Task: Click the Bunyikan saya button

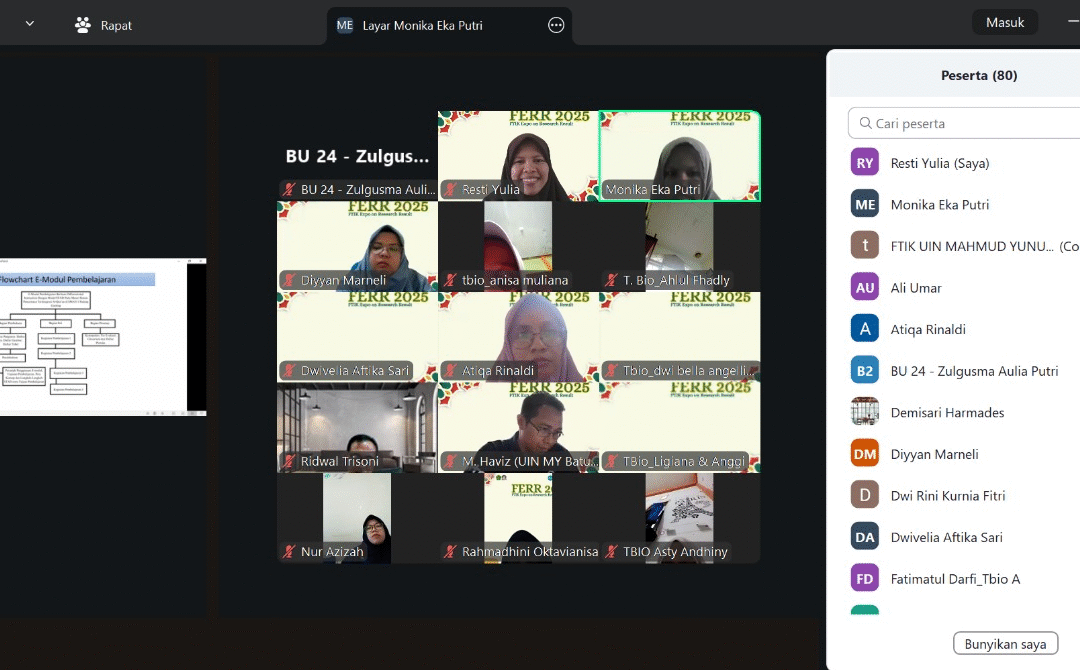Action: [1005, 644]
